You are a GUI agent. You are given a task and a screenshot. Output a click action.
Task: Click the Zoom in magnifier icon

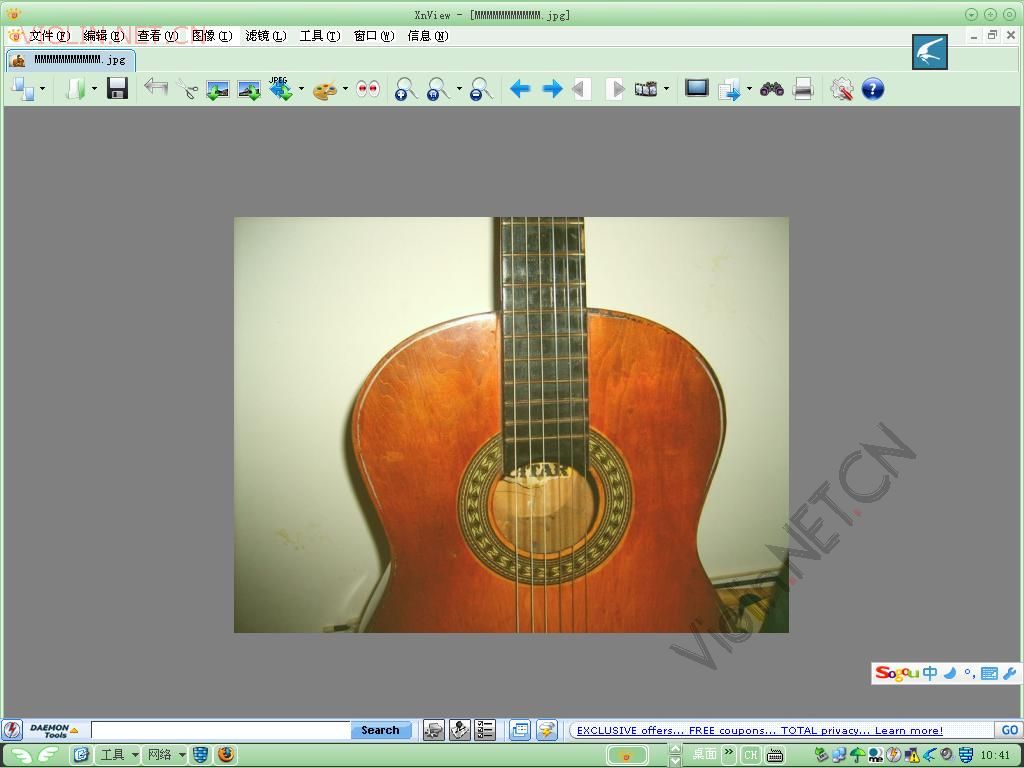(x=406, y=89)
